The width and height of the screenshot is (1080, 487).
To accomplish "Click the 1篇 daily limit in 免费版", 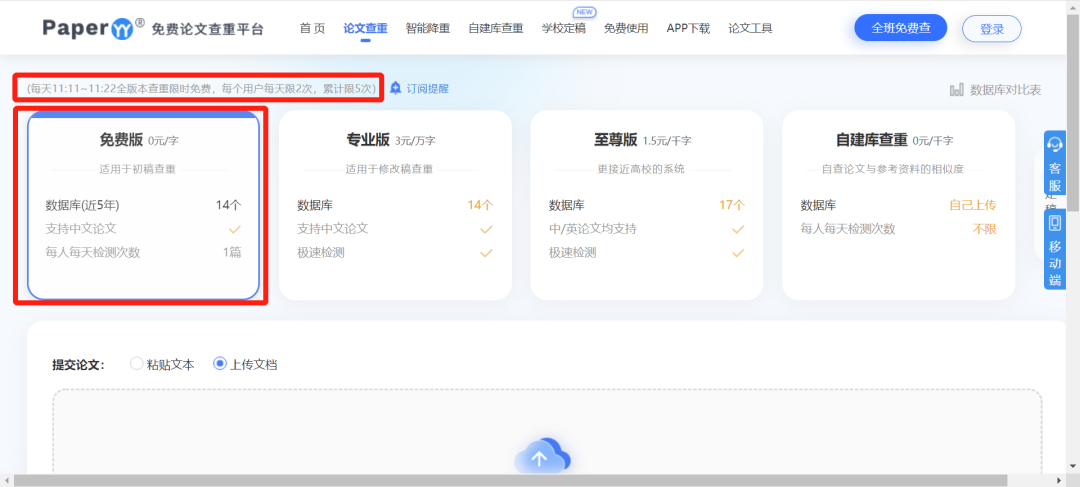I will (232, 252).
